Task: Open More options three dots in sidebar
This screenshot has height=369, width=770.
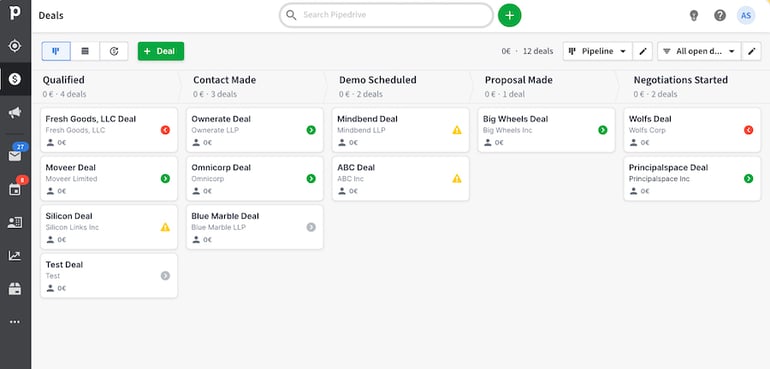Action: pos(15,322)
